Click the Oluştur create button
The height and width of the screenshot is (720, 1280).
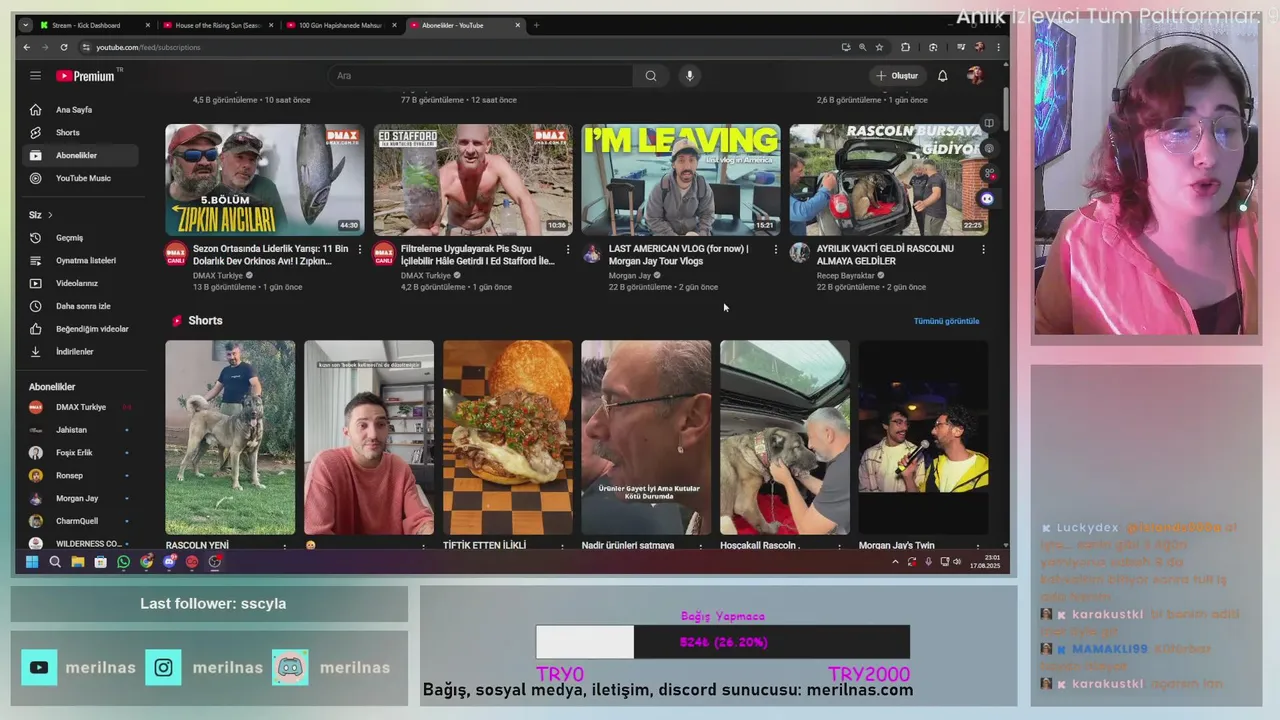[x=897, y=76]
